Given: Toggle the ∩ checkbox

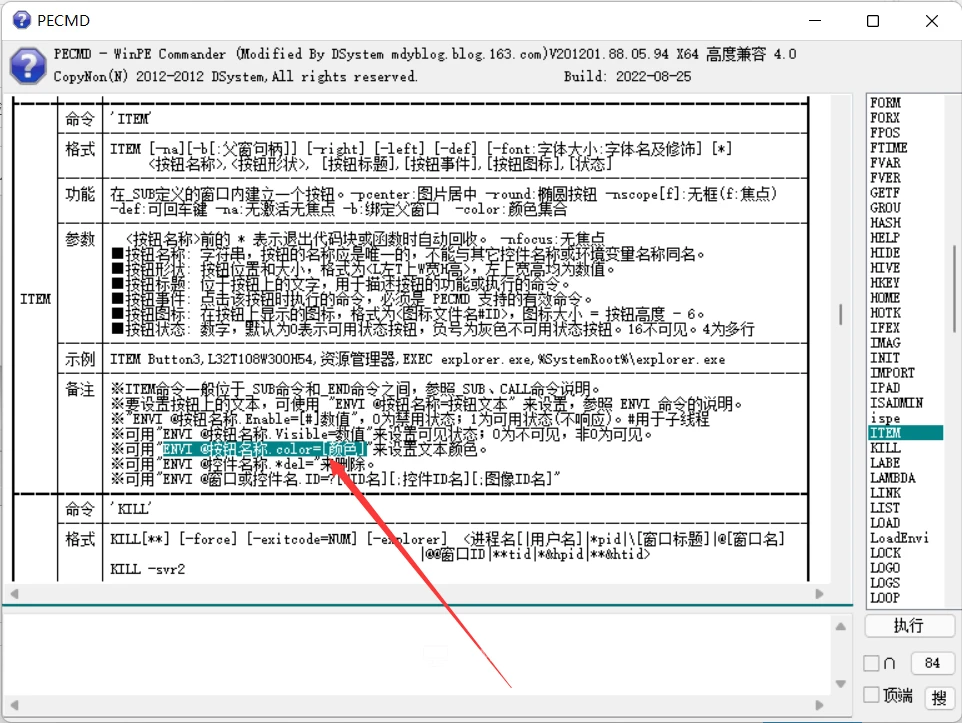Looking at the screenshot, I should 871,663.
